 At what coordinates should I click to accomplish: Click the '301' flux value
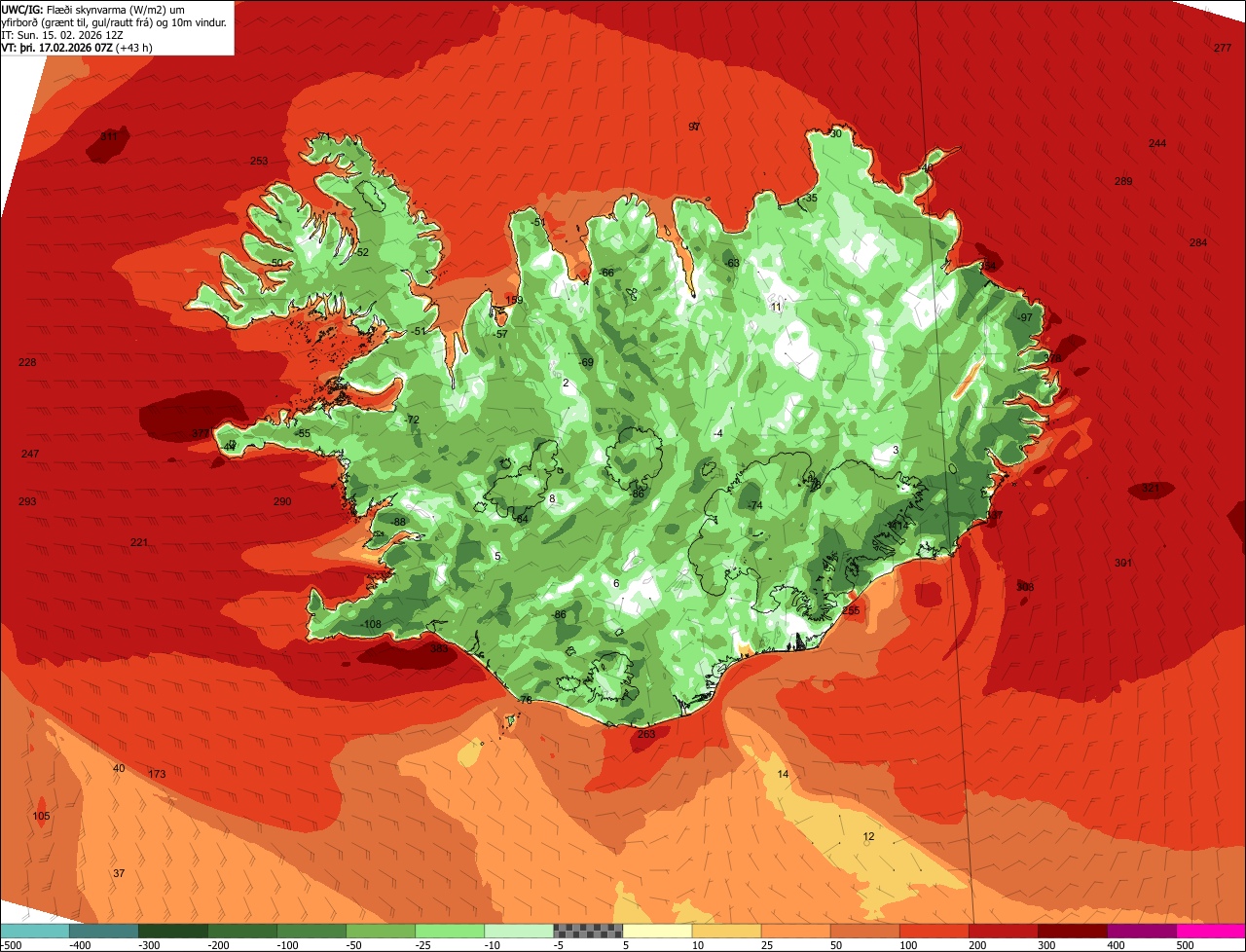[1123, 563]
